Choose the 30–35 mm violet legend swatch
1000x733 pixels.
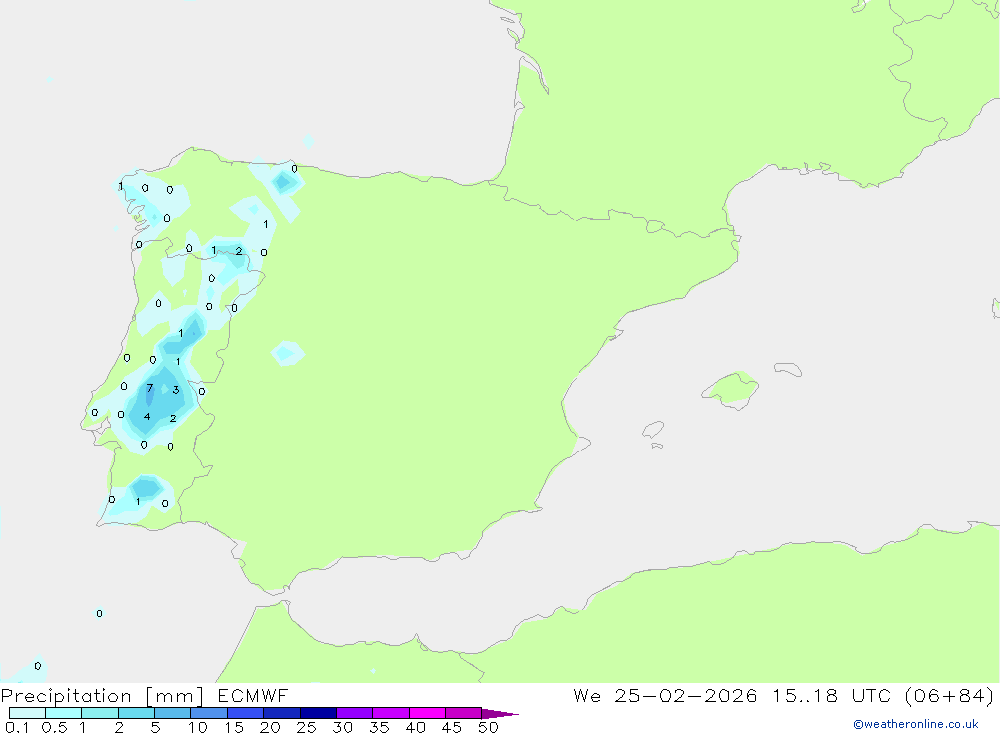pos(355,713)
